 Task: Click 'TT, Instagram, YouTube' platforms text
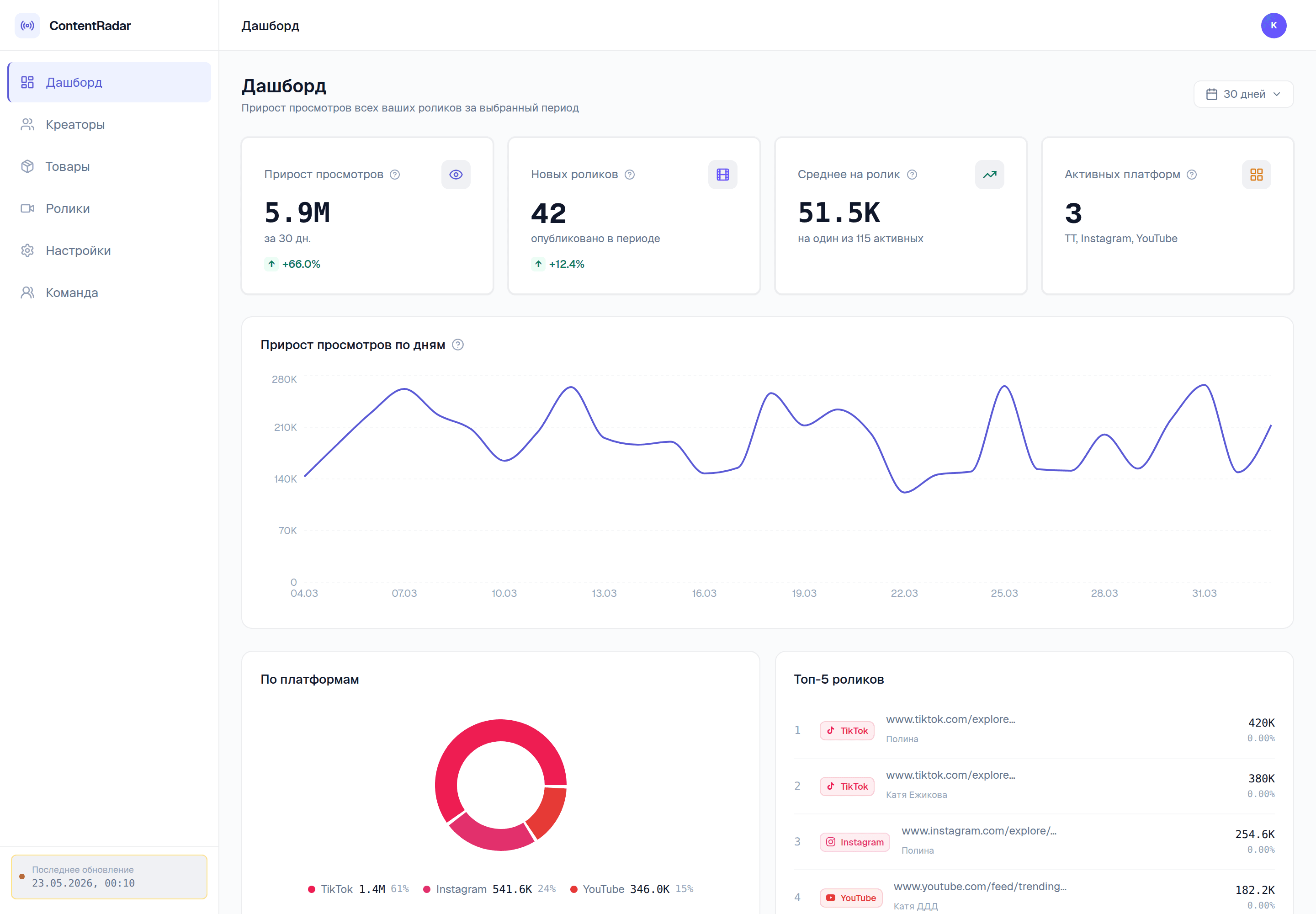[1121, 238]
